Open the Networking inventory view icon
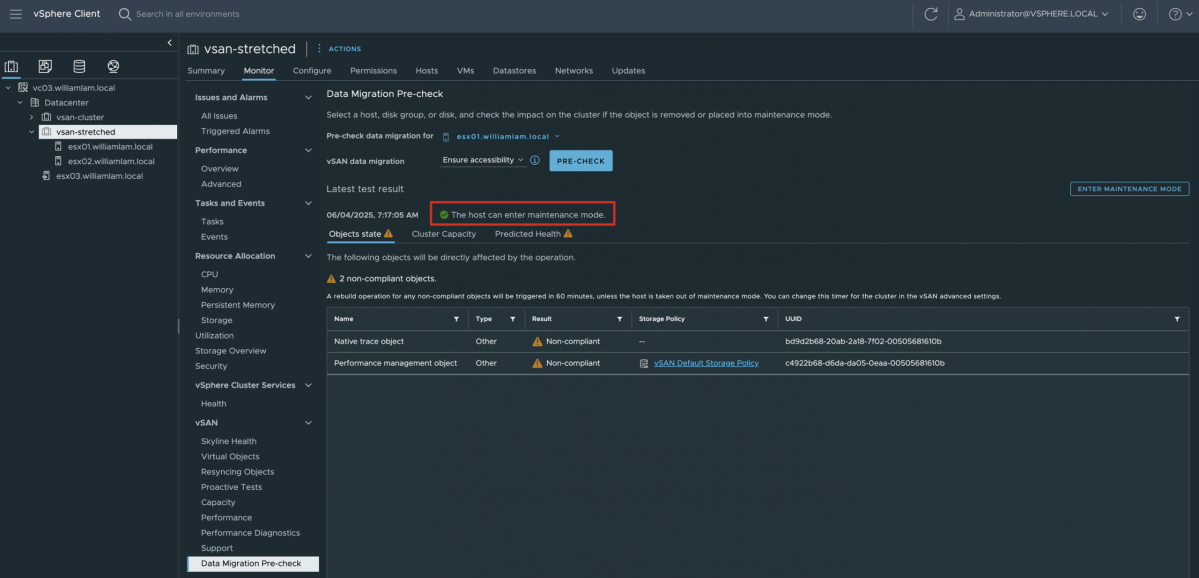The width and height of the screenshot is (1199, 578). (x=113, y=67)
